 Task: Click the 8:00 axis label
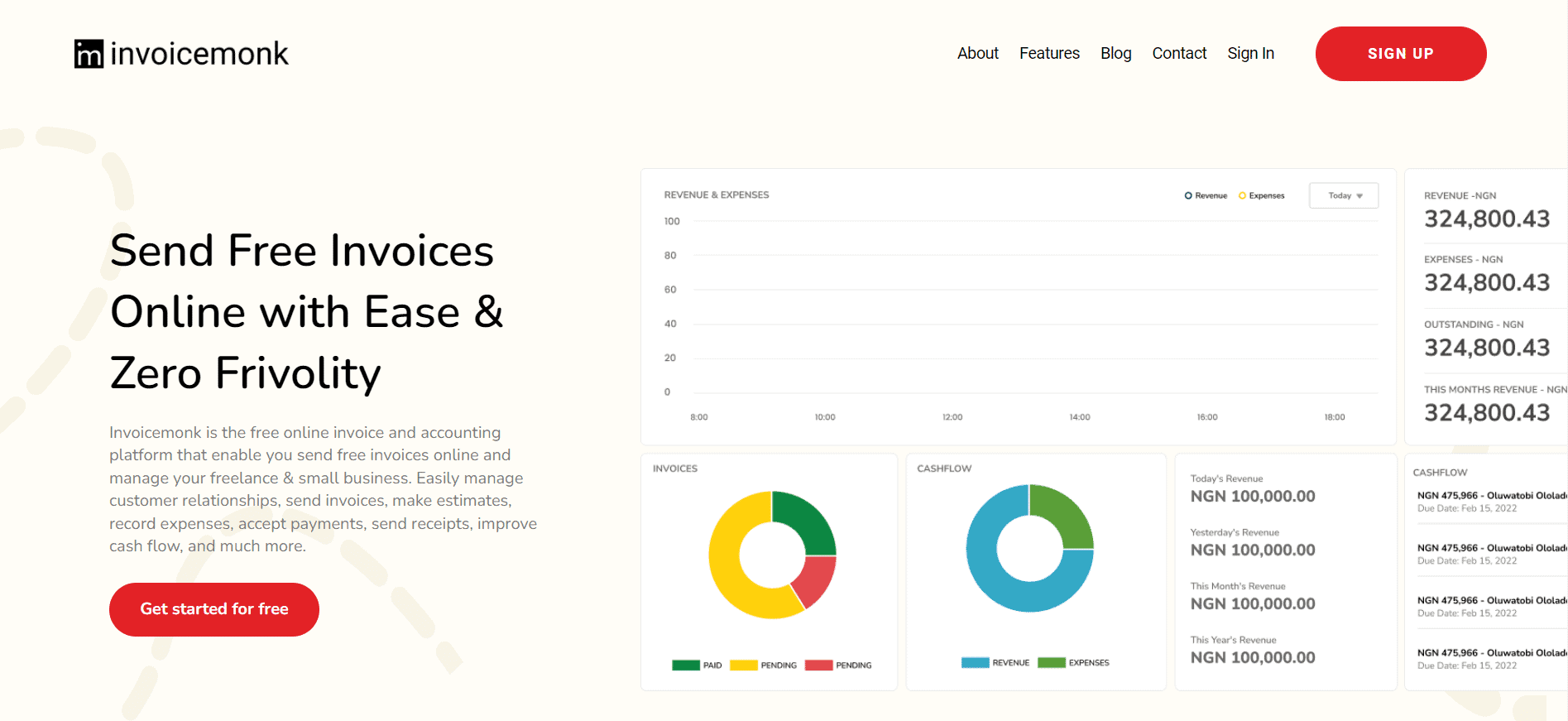point(699,417)
